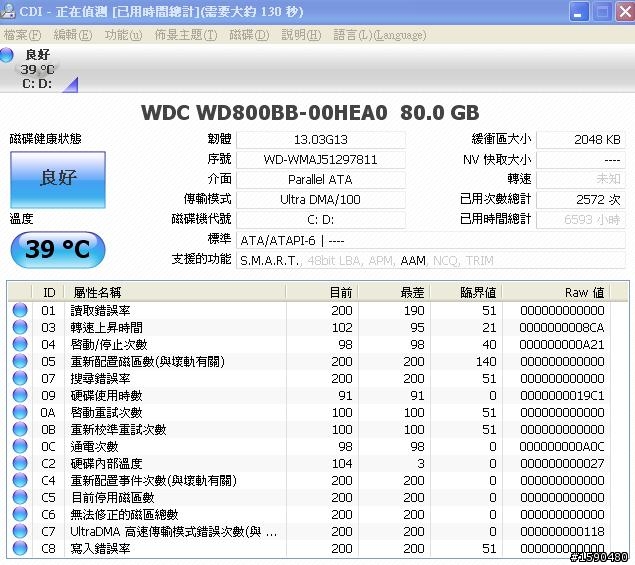Screen dimensions: 635x565
Task: Click the CDI application icon in title bar
Action: click(7, 11)
